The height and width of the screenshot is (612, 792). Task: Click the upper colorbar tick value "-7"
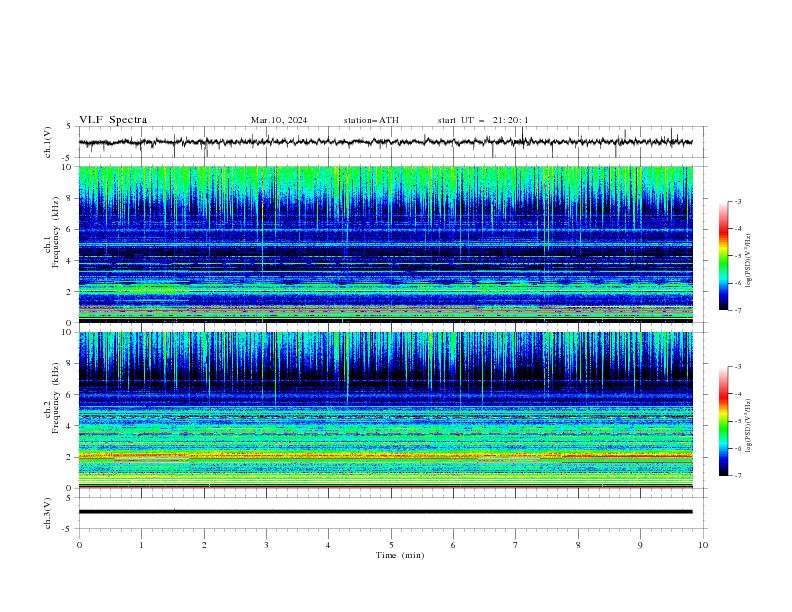coord(737,310)
